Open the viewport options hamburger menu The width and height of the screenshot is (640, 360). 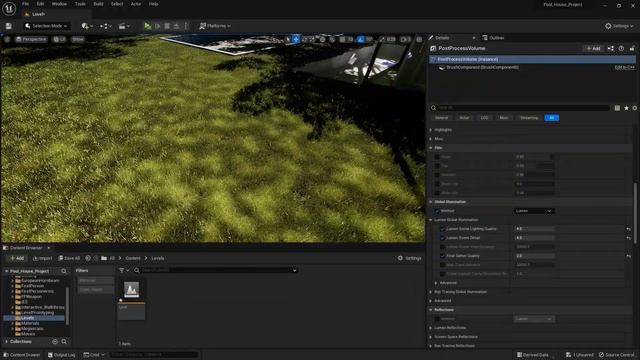(x=7, y=39)
